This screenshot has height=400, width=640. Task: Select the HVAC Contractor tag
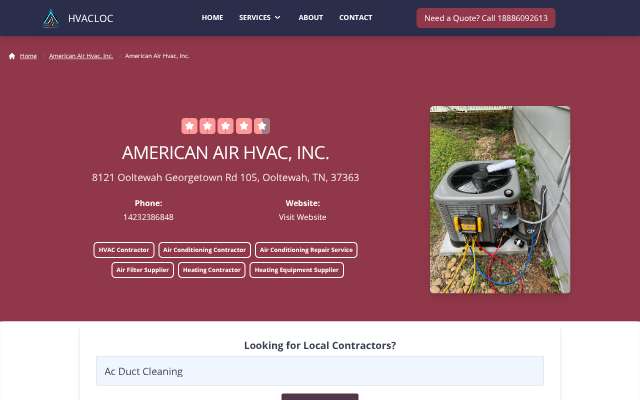click(124, 250)
